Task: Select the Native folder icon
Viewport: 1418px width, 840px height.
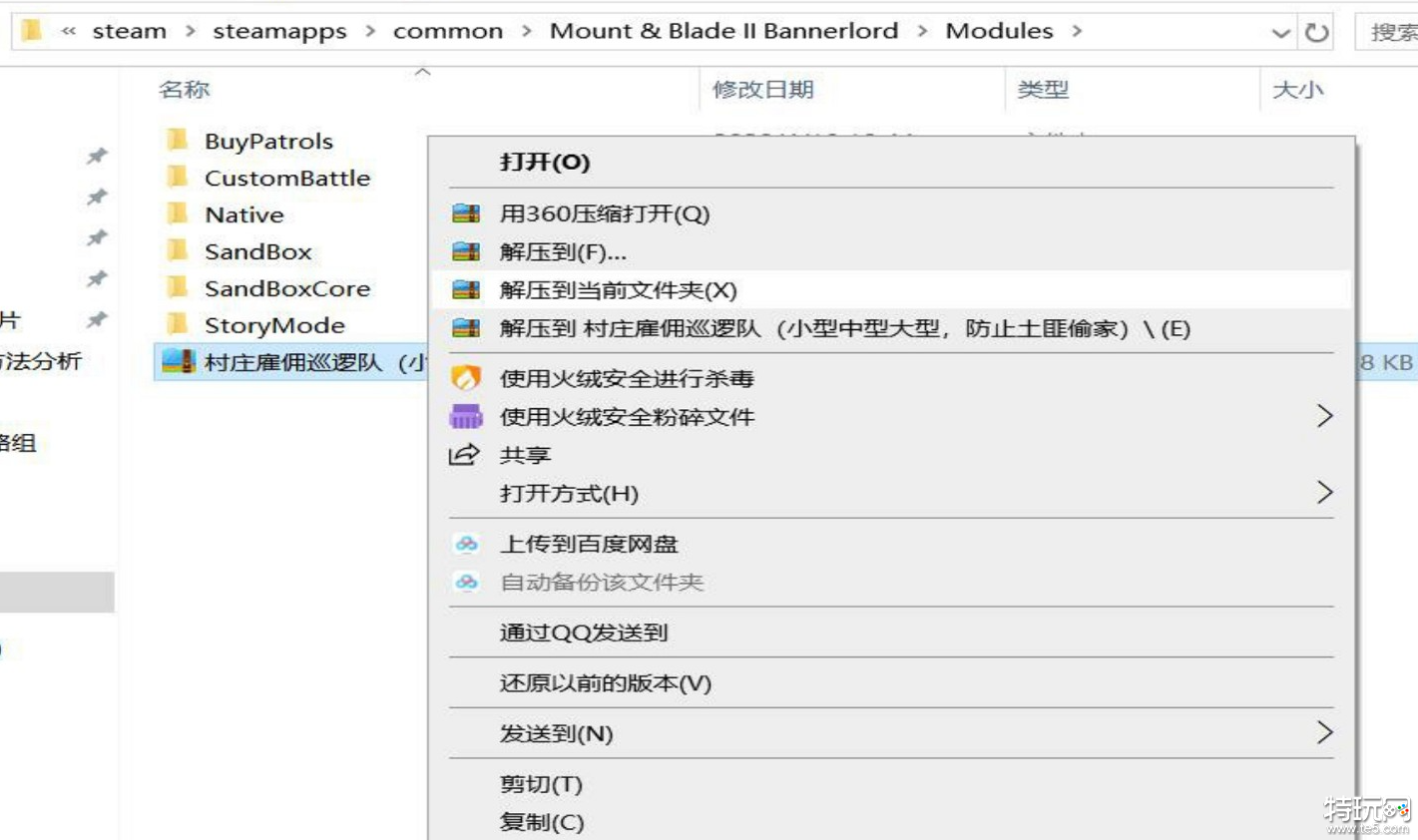Action: pyautogui.click(x=178, y=213)
